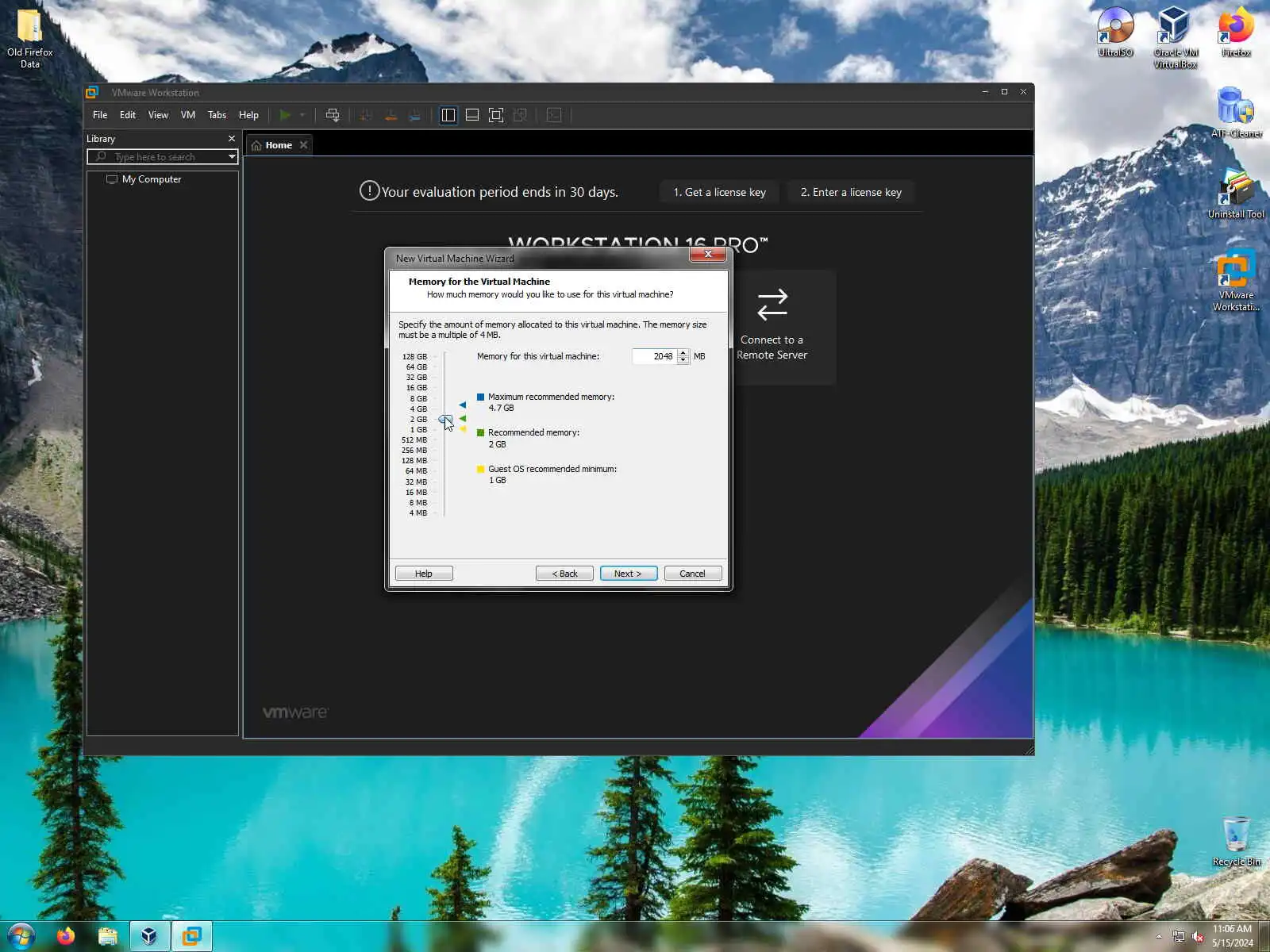Click the Windows Explorer taskbar icon
Image resolution: width=1270 pixels, height=952 pixels.
tap(107, 936)
